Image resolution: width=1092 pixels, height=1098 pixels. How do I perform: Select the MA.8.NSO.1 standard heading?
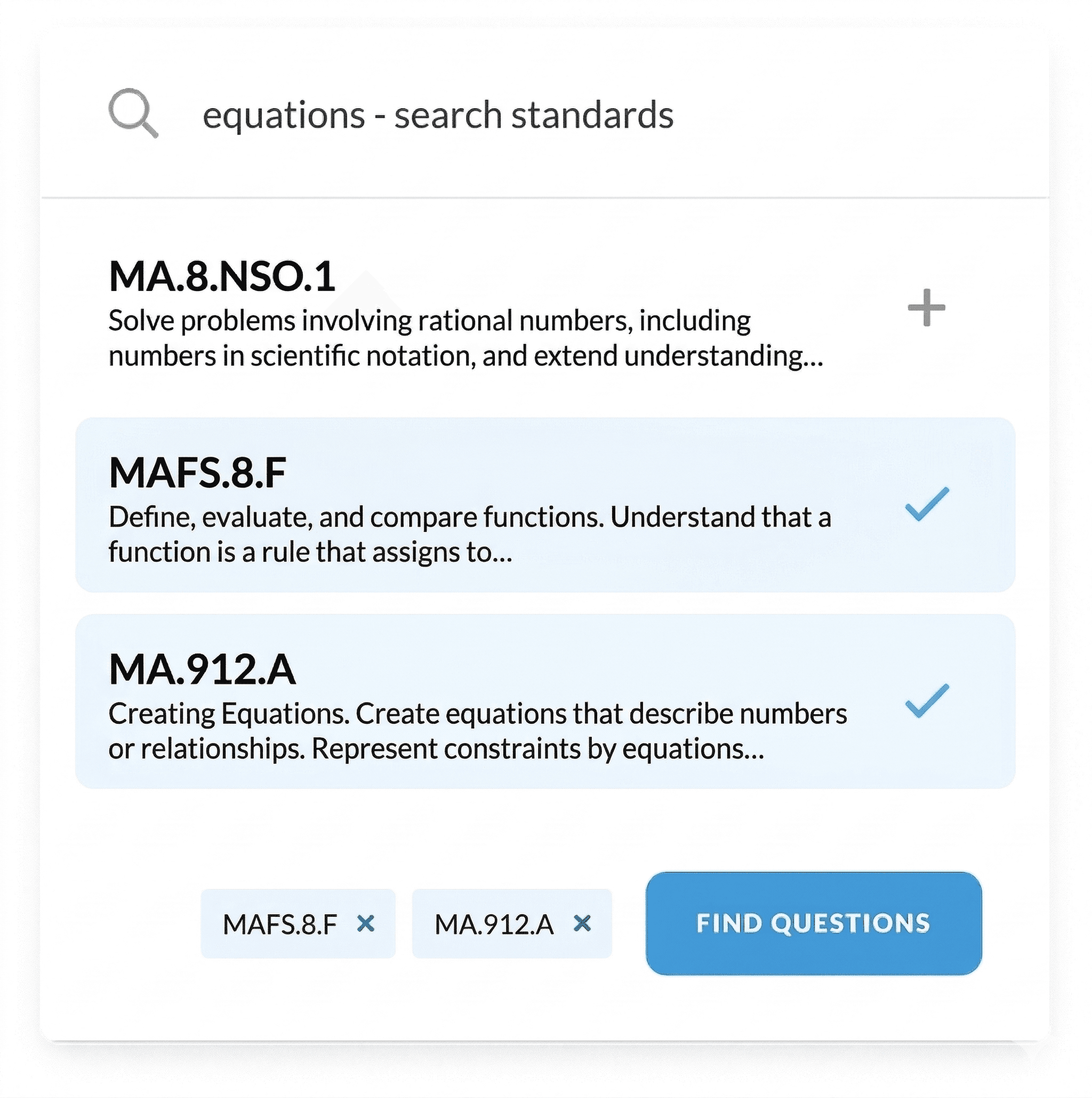pyautogui.click(x=222, y=277)
